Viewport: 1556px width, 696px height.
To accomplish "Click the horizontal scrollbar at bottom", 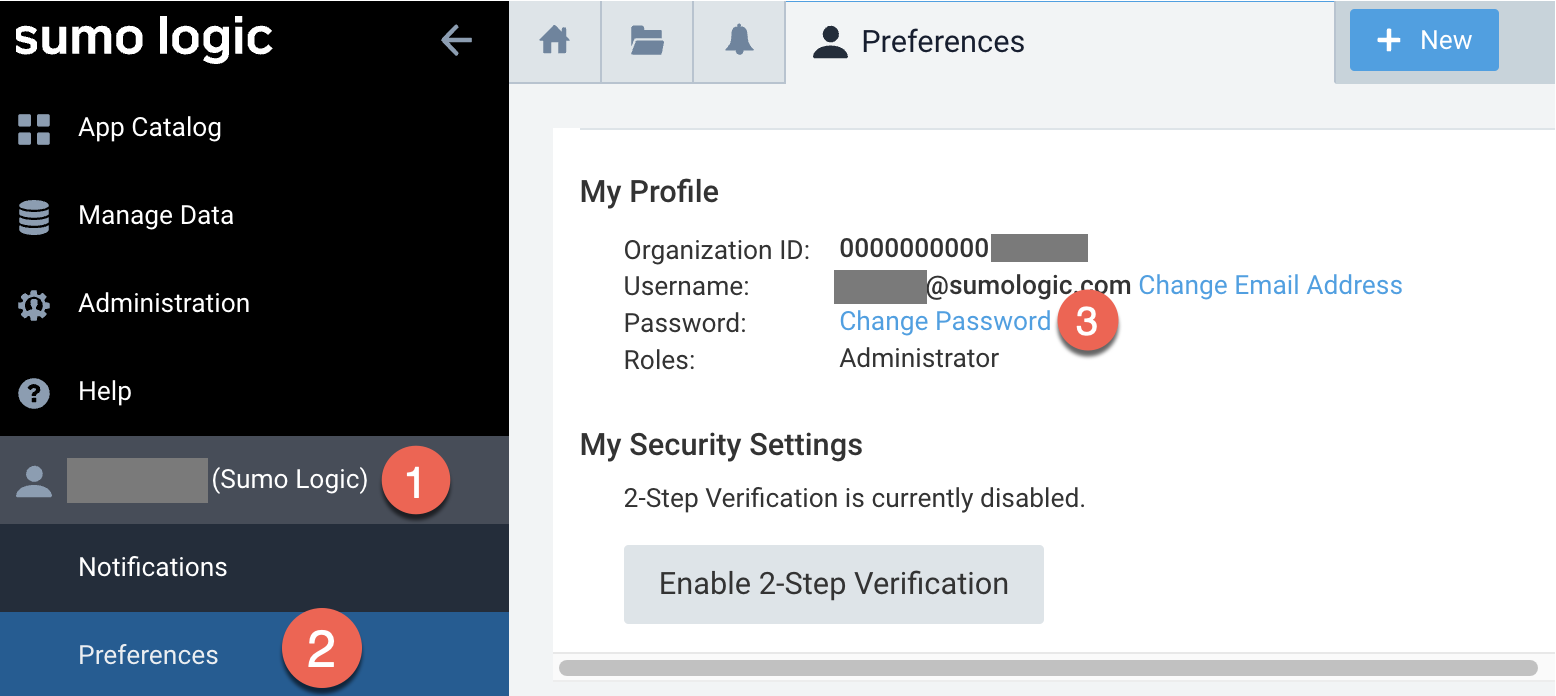I will point(1047,668).
